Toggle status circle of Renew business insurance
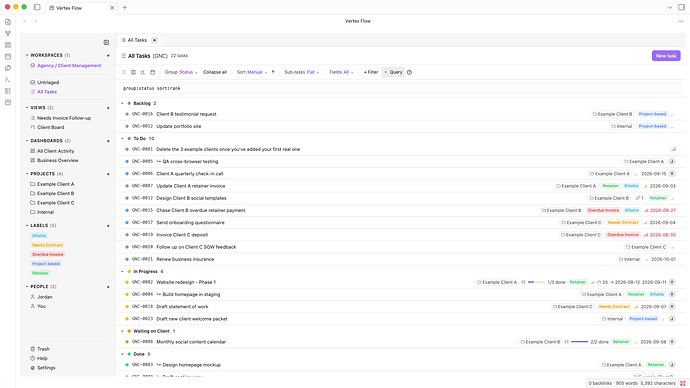 [127, 259]
